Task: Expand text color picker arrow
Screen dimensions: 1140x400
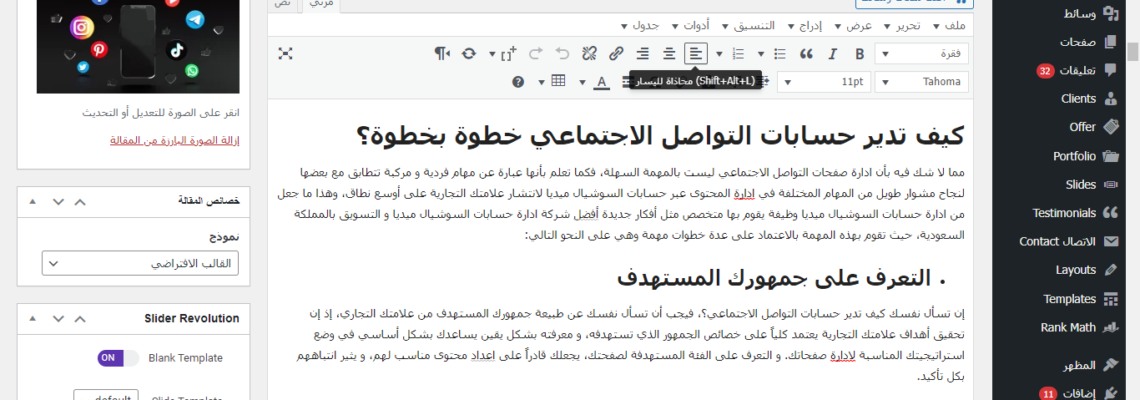Action: 582,82
